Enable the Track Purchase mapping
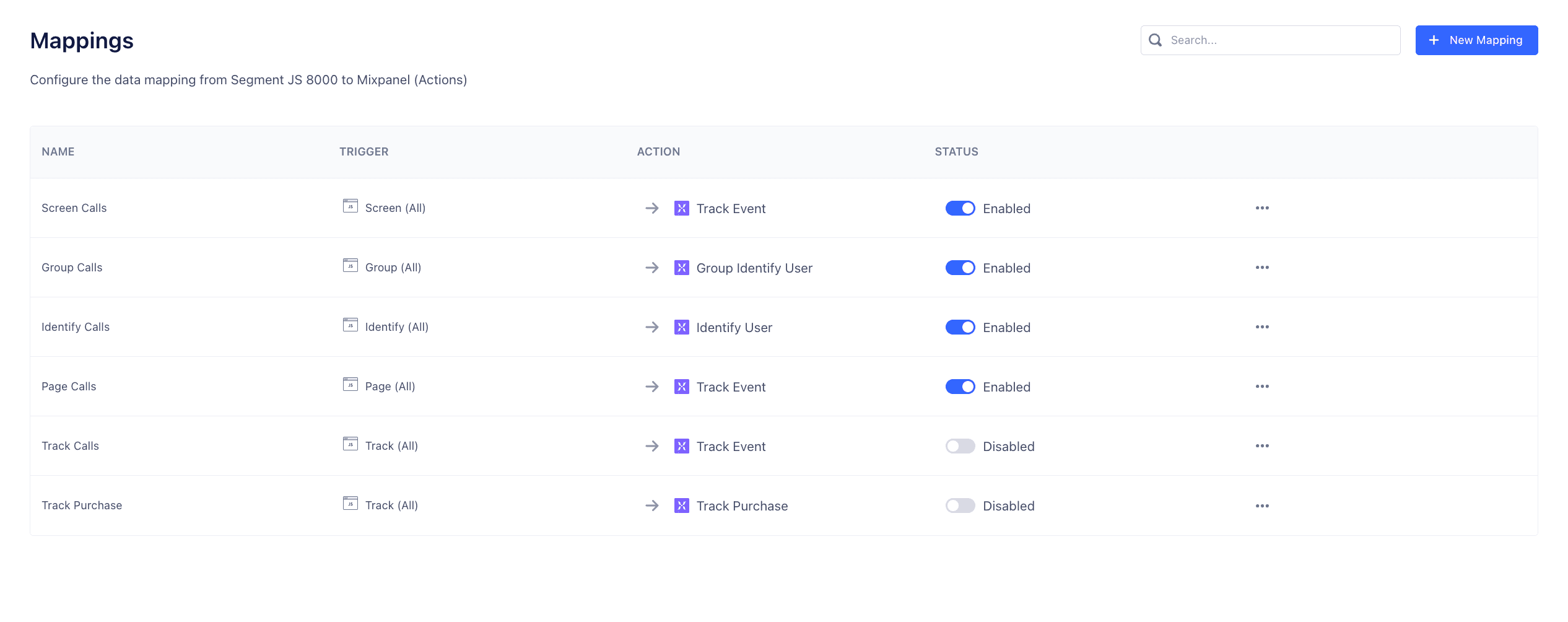1568x622 pixels. pos(960,506)
